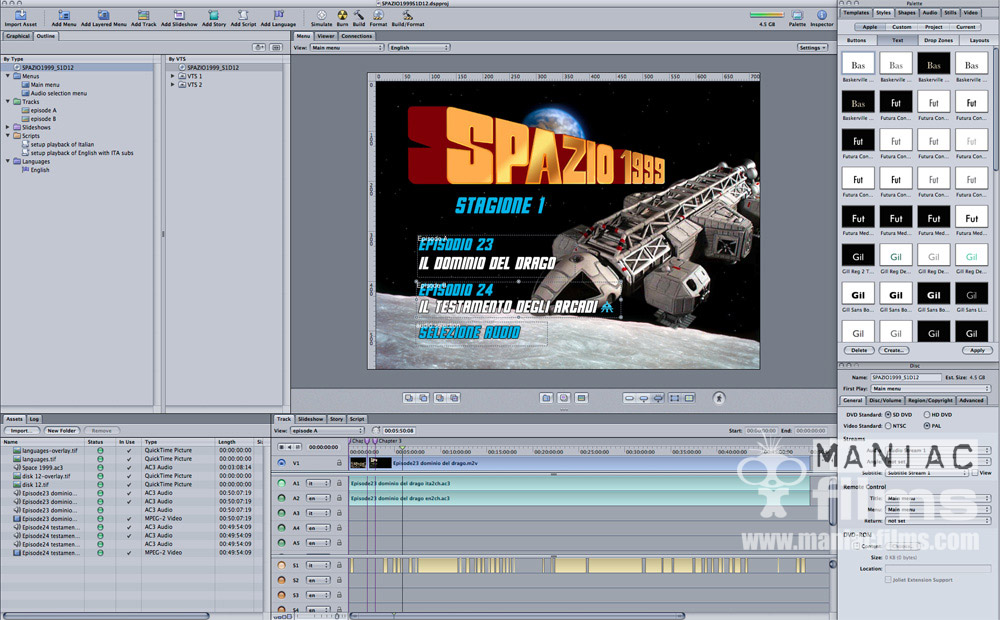Viewport: 1000px width, 620px height.
Task: Open the English language dropdown
Action: click(418, 48)
